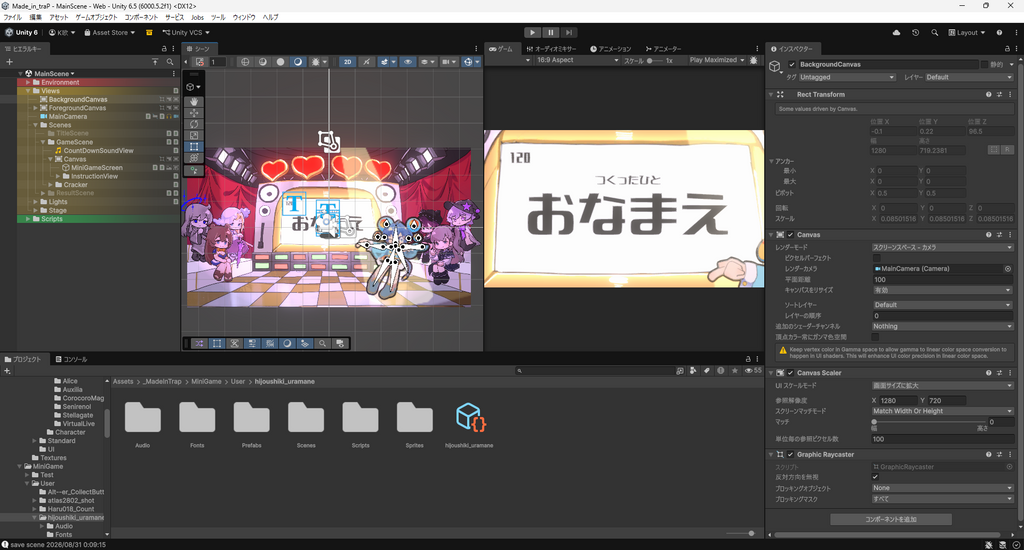Toggle scene visibility eye icon in Scene toolbar
This screenshot has height=550, width=1024.
tap(408, 62)
